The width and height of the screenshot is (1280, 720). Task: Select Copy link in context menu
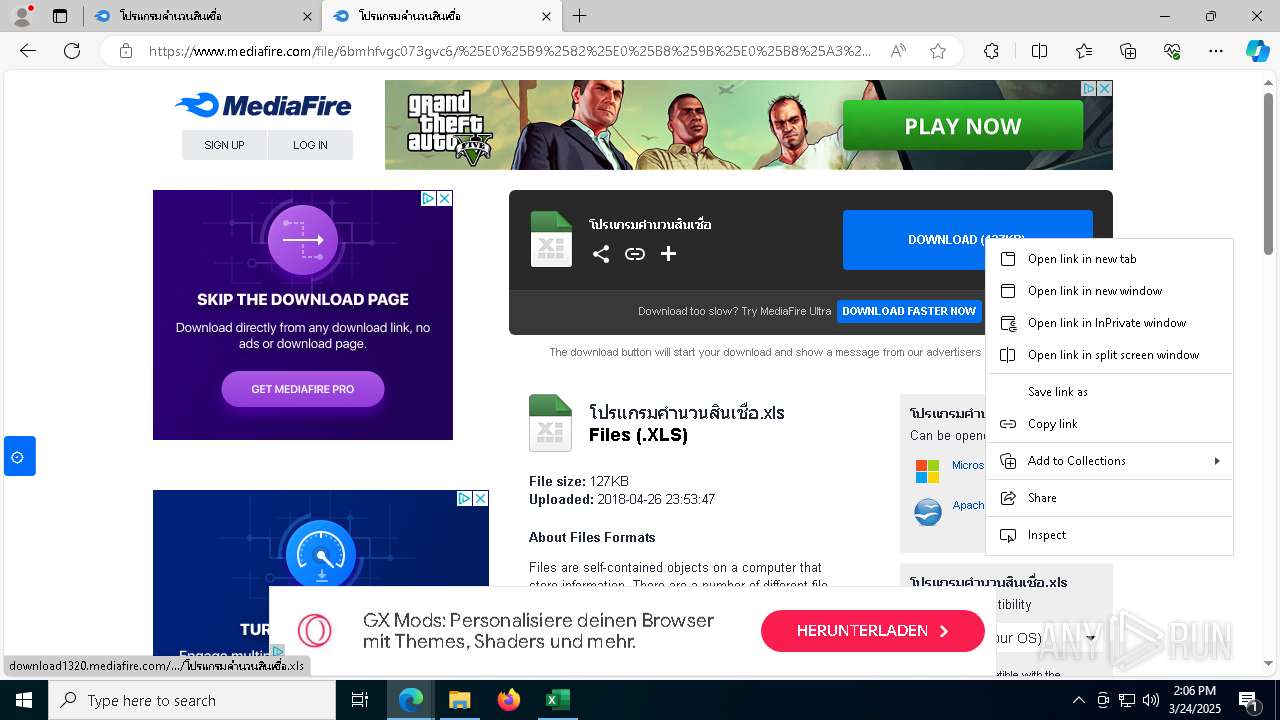click(x=1109, y=424)
